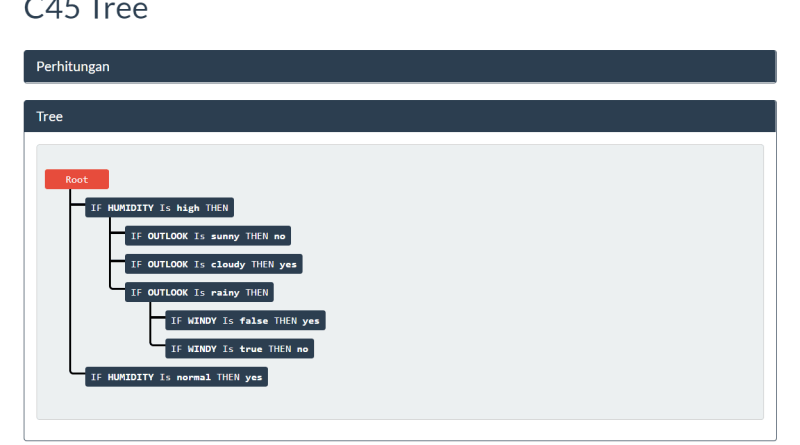Select the red Root node
800x445 pixels.
77,179
